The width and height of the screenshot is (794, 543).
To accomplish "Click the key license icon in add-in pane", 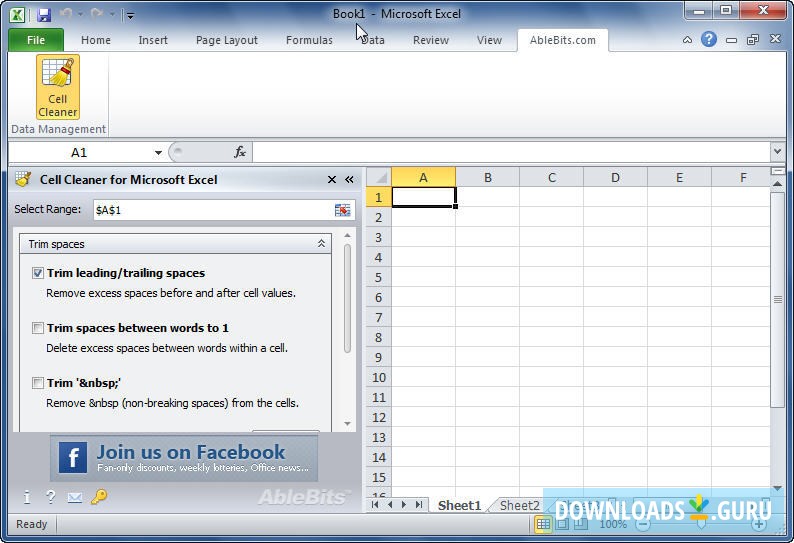I will pos(99,497).
